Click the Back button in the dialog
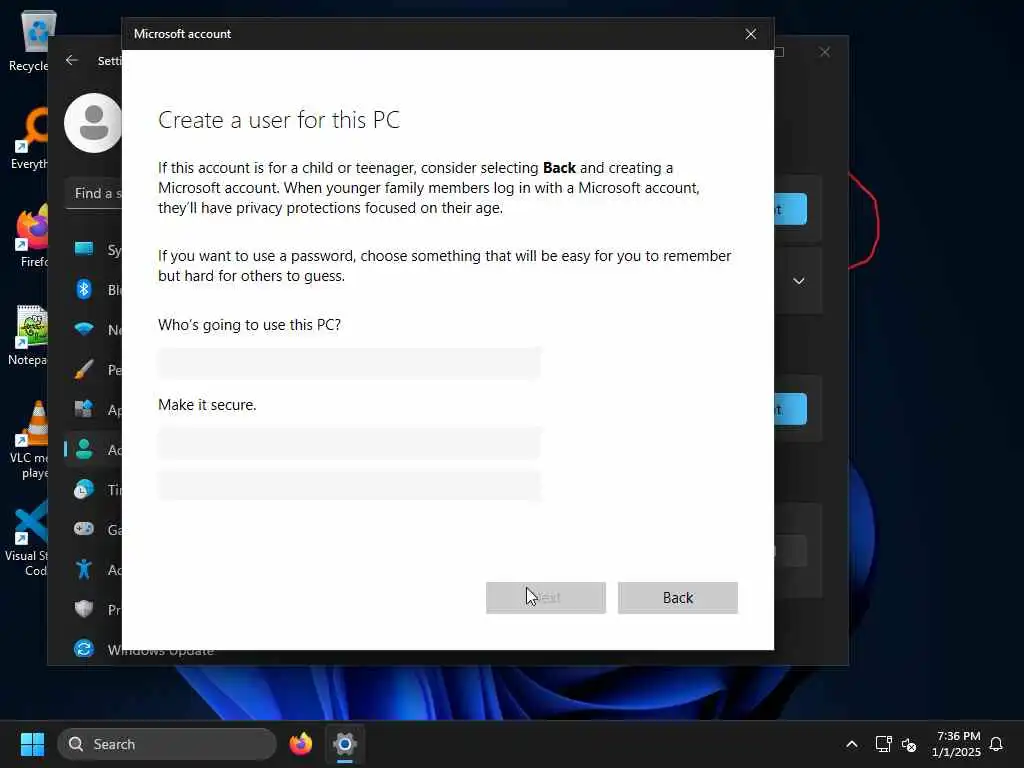The image size is (1024, 768). coord(677,598)
